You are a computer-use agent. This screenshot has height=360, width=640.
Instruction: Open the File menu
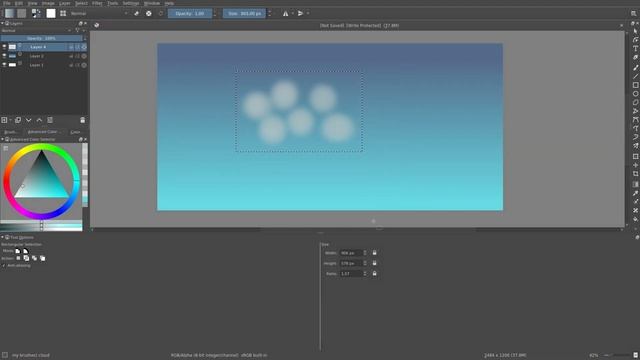click(7, 3)
